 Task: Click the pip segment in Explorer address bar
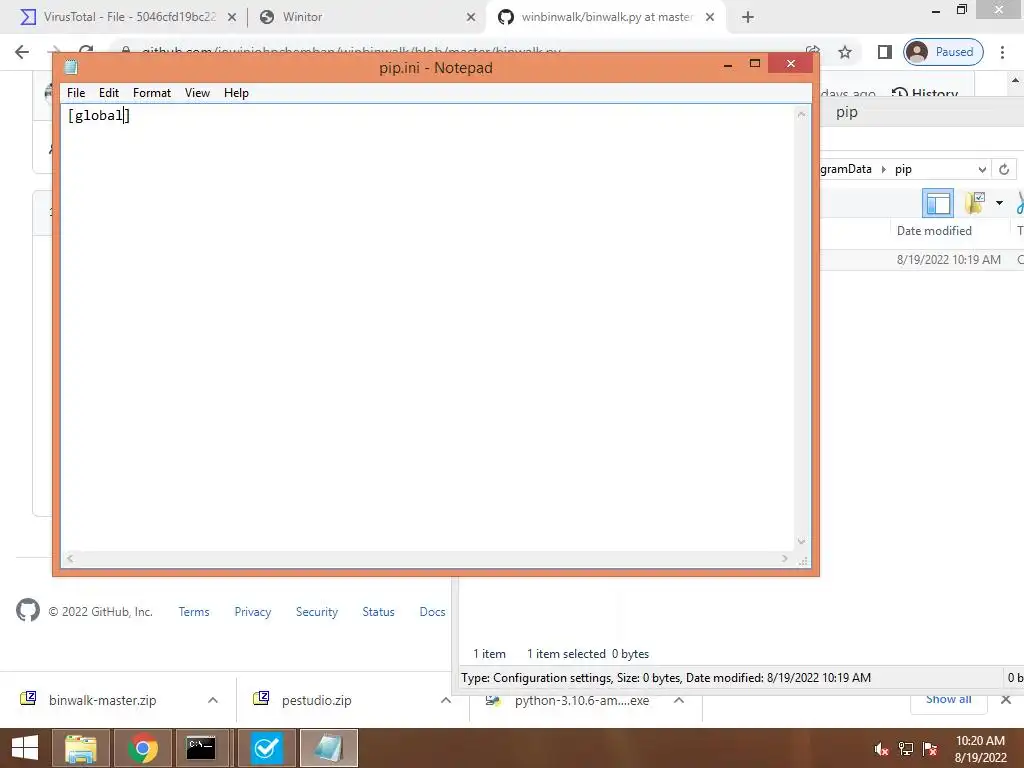click(x=903, y=169)
